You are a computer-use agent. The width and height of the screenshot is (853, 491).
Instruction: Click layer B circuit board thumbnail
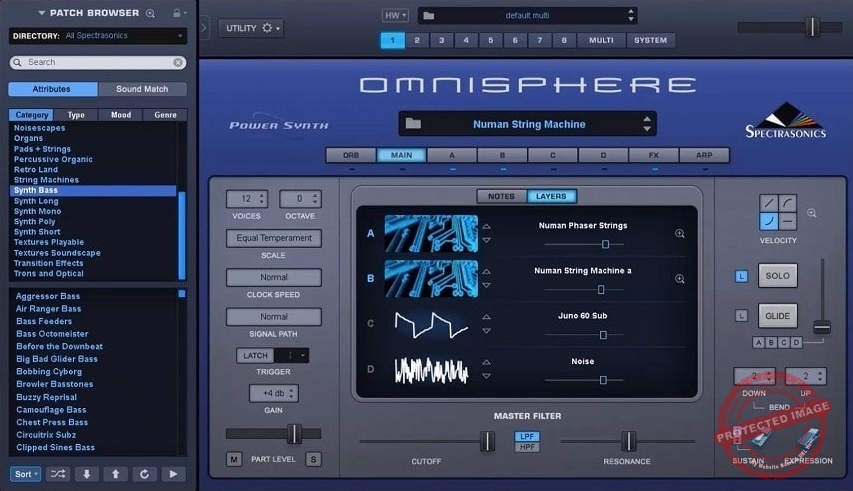click(x=431, y=278)
